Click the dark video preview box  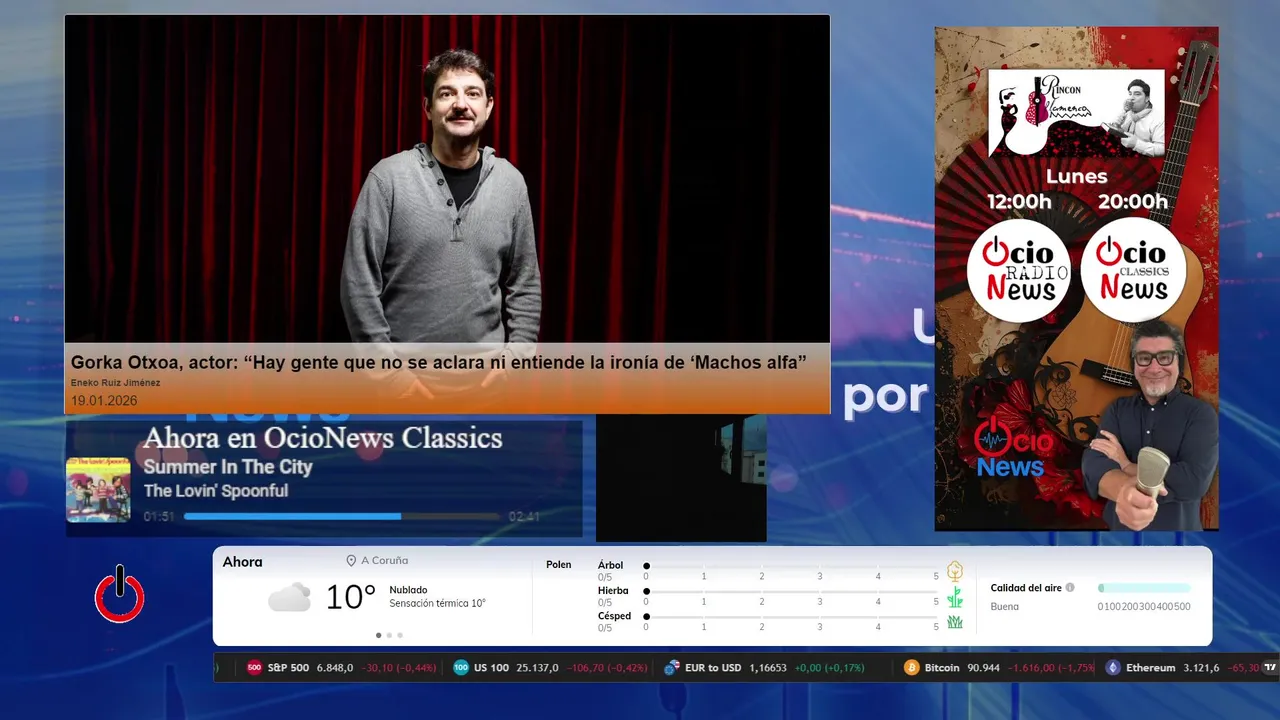[681, 478]
